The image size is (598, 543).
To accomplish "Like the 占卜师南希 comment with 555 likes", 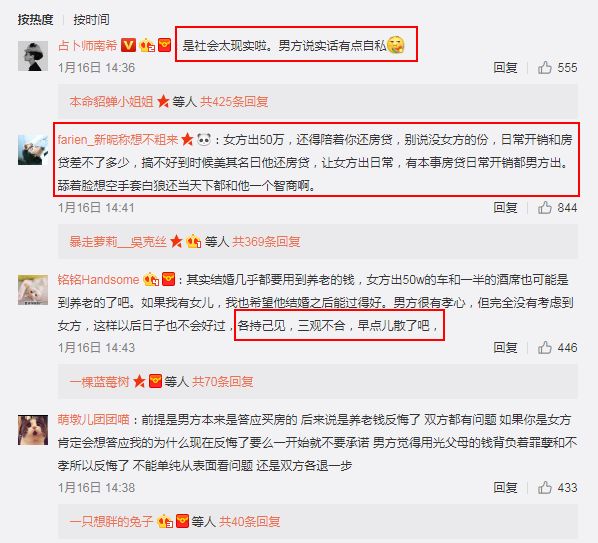I will point(545,67).
